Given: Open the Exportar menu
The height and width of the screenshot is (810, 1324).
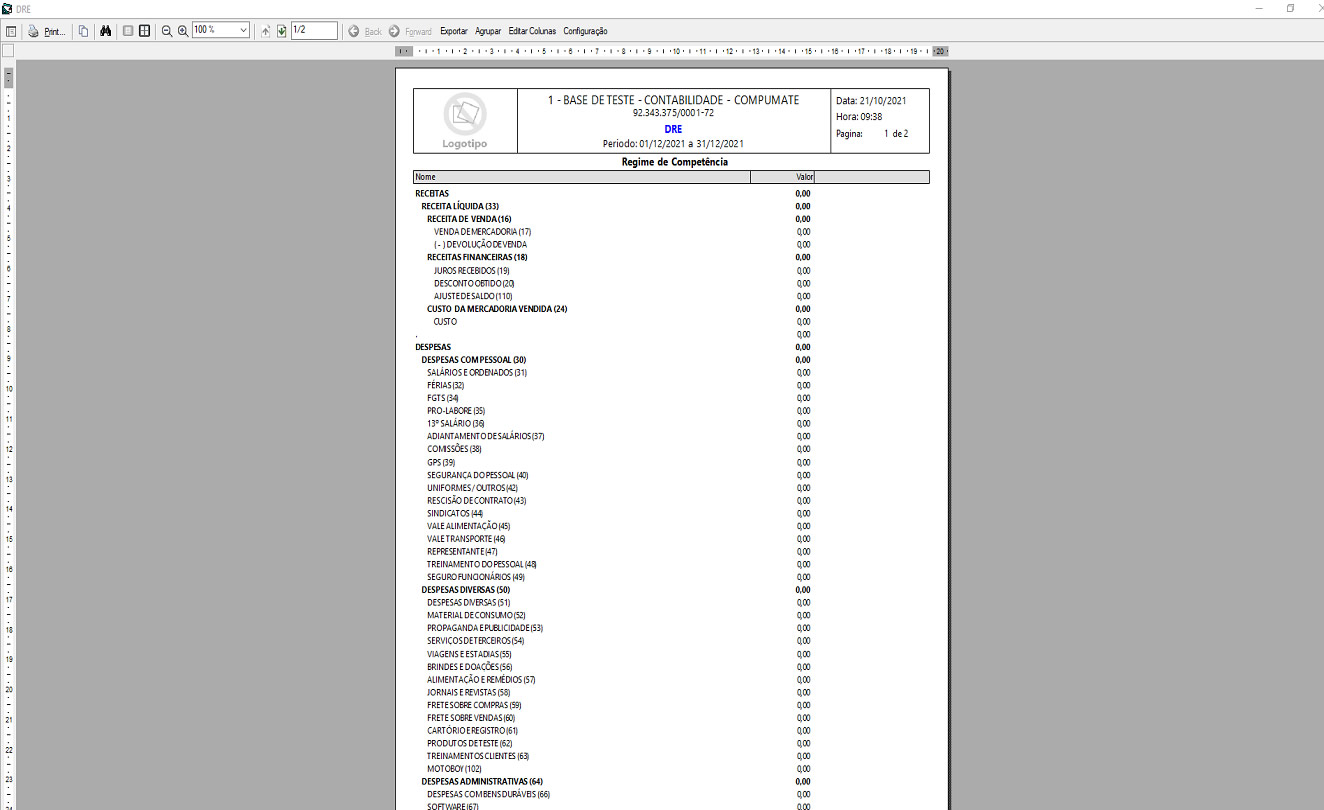Looking at the screenshot, I should (454, 31).
